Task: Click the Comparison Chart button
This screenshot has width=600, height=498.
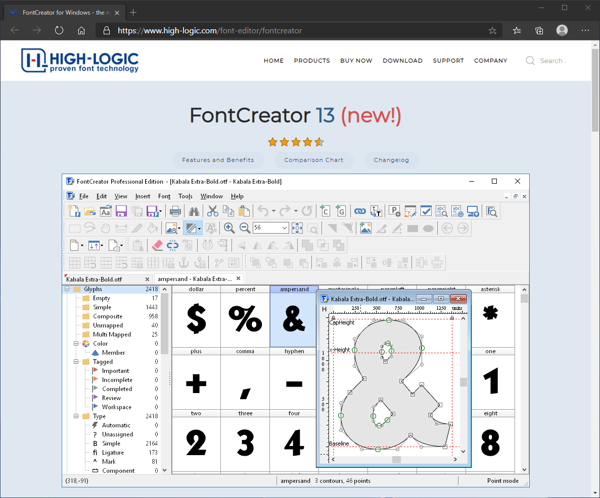Action: [x=314, y=160]
